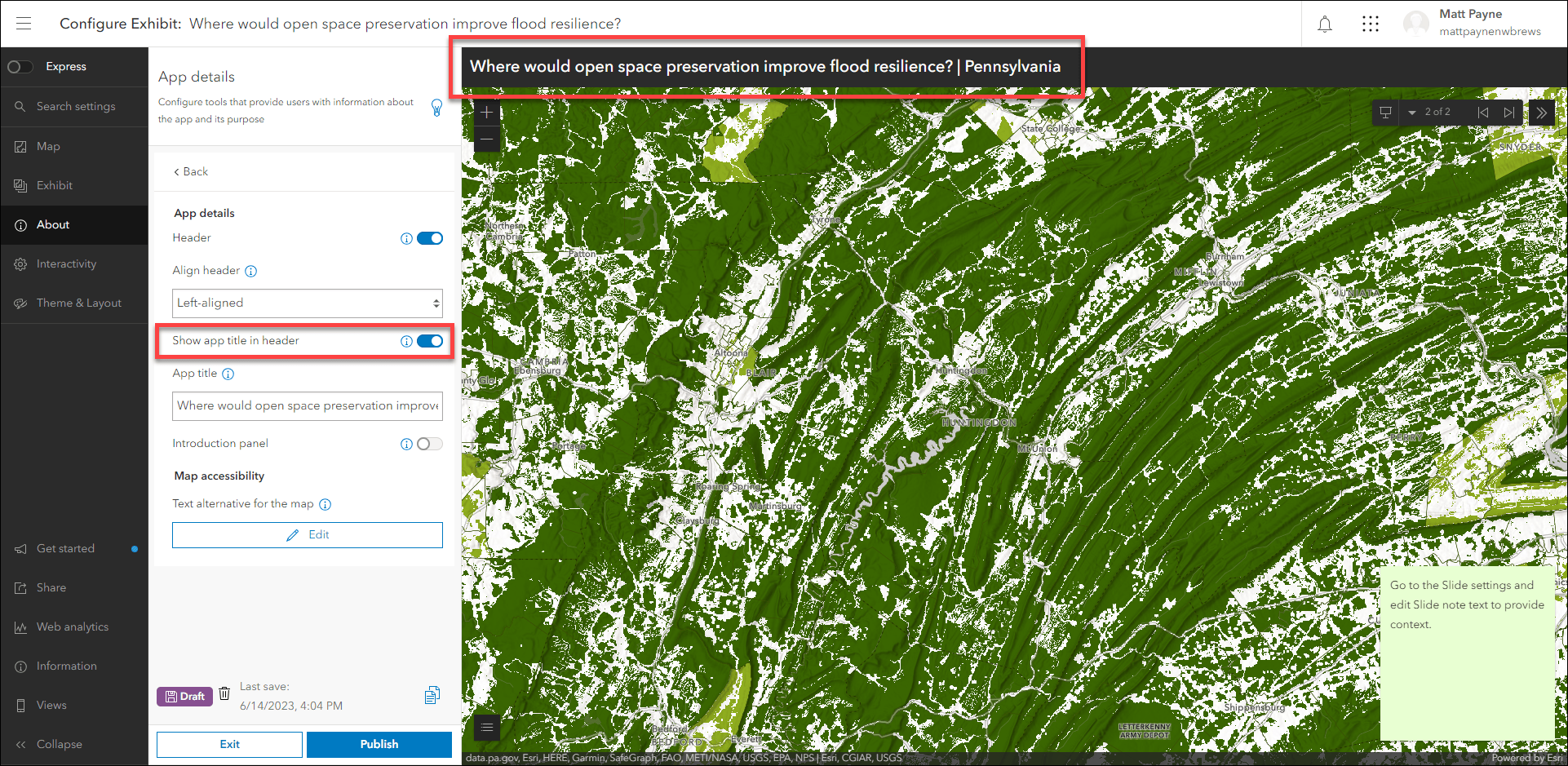The width and height of the screenshot is (1568, 766).
Task: Show info for Text alternative for the map
Action: [x=326, y=504]
